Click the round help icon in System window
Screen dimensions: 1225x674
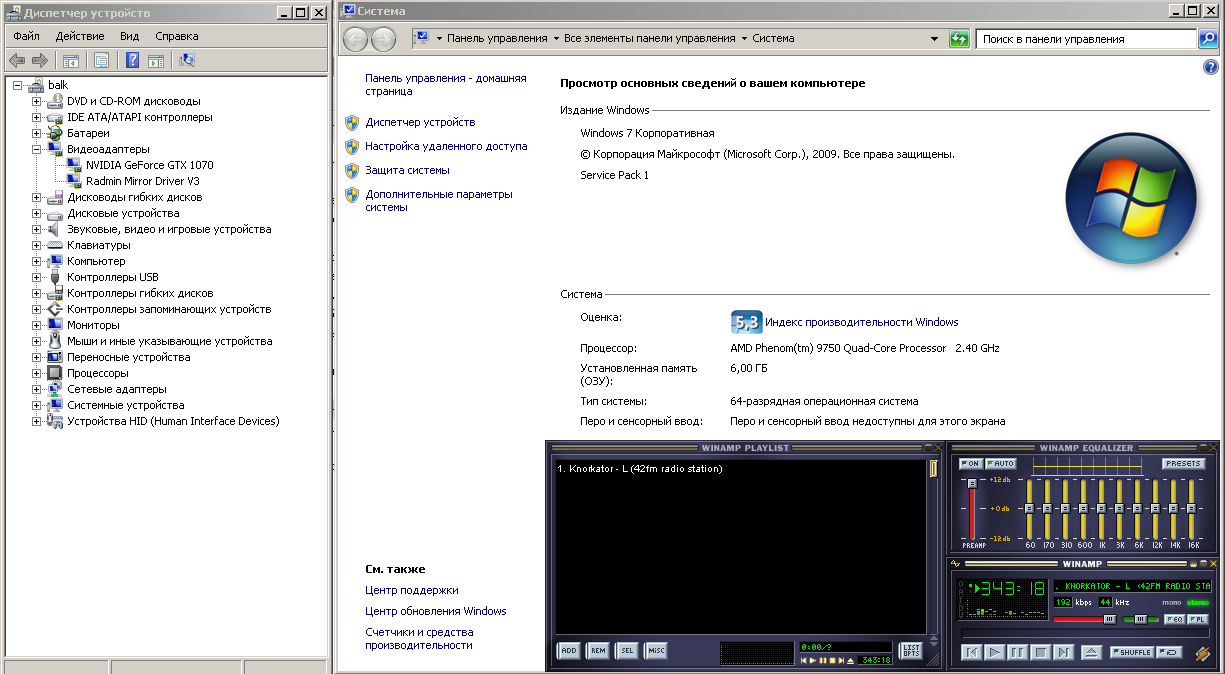[x=1210, y=67]
